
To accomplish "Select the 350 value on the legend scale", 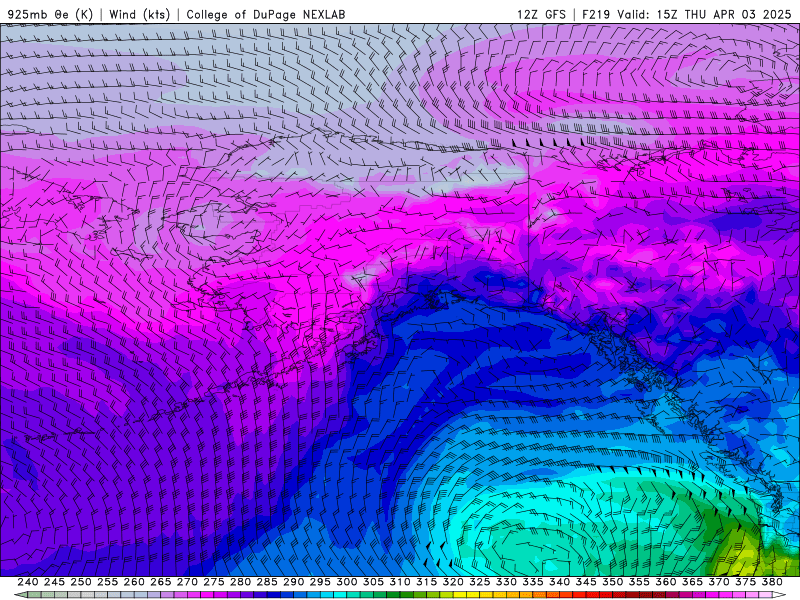I will [612, 582].
